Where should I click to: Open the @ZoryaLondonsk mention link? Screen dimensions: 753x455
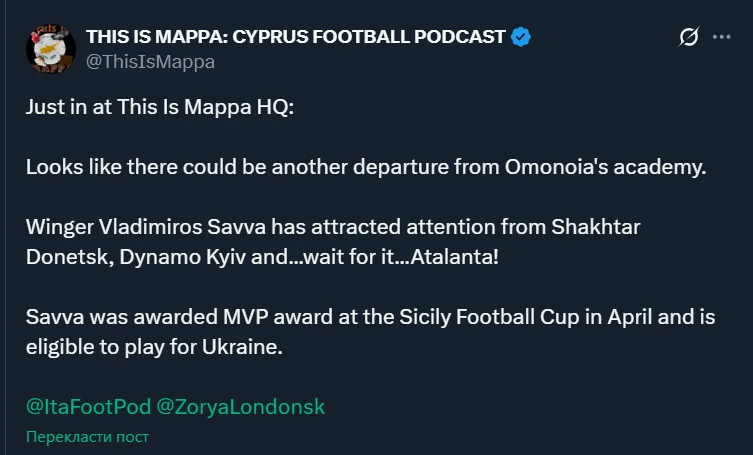coord(241,407)
